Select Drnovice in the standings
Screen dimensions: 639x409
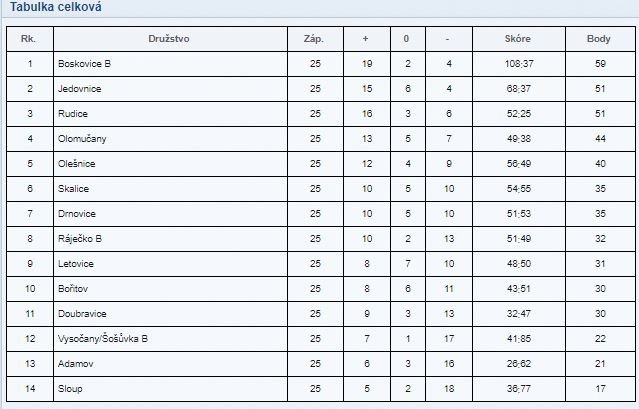click(77, 214)
